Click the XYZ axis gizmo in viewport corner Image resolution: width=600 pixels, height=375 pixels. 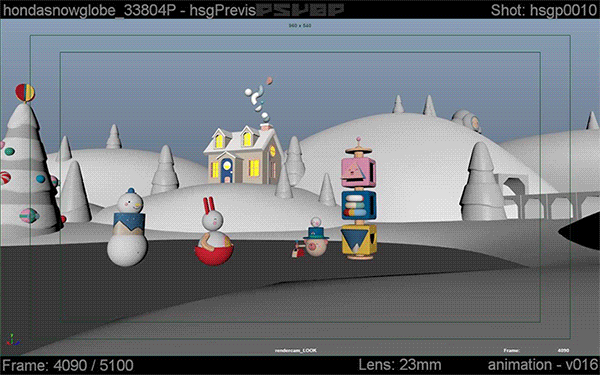[13, 339]
